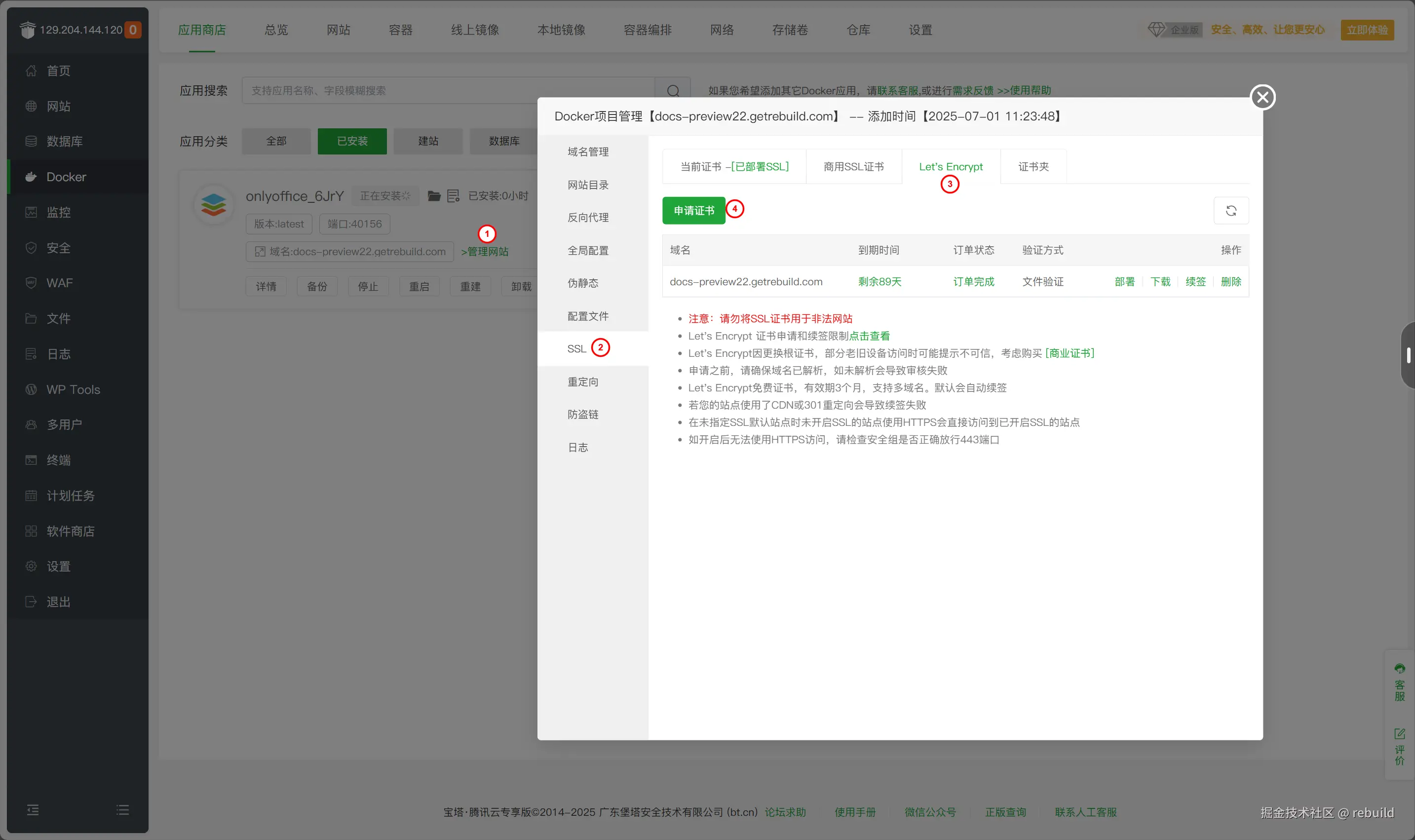Open the onlyoffice folder icon
Image resolution: width=1415 pixels, height=840 pixels.
[x=434, y=196]
